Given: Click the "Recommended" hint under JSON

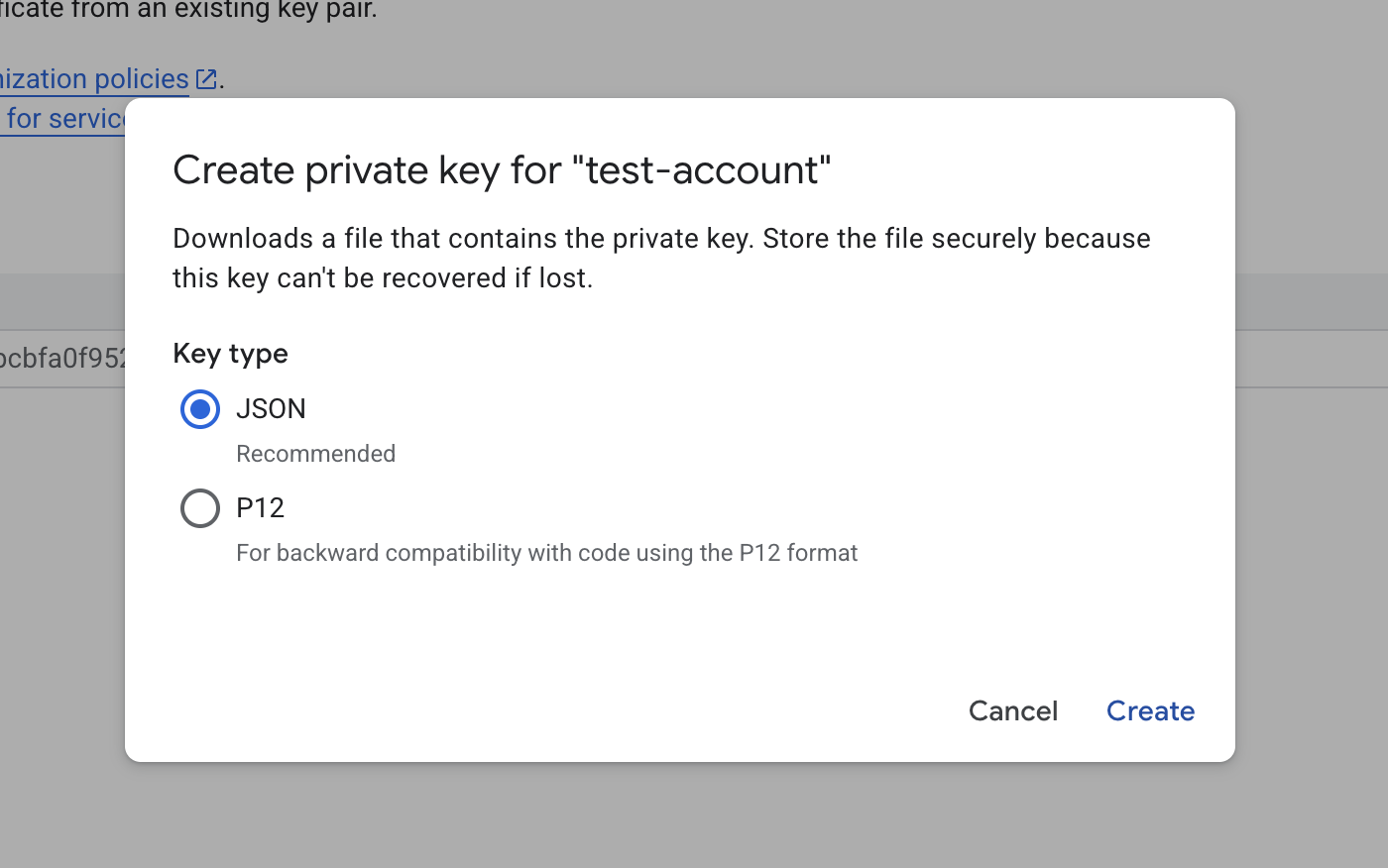Looking at the screenshot, I should 315,454.
